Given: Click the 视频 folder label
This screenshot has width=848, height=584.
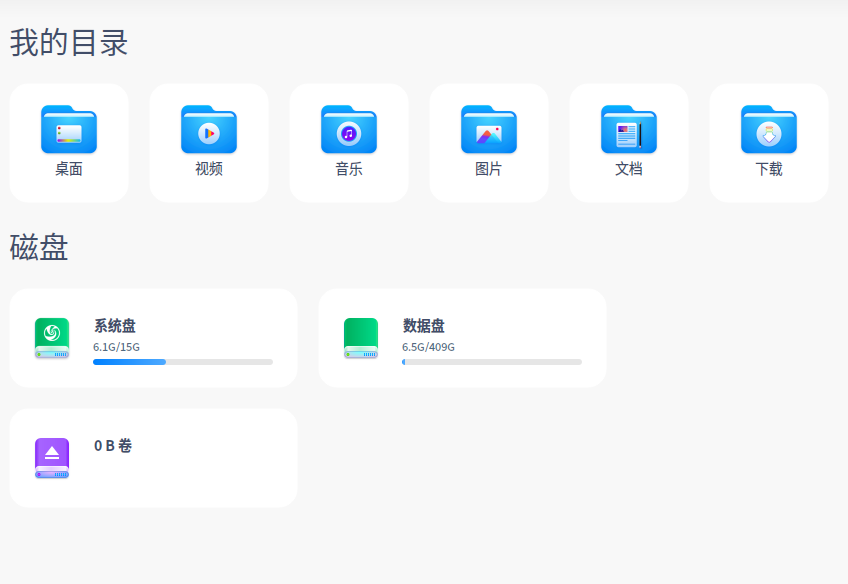Looking at the screenshot, I should [x=209, y=169].
